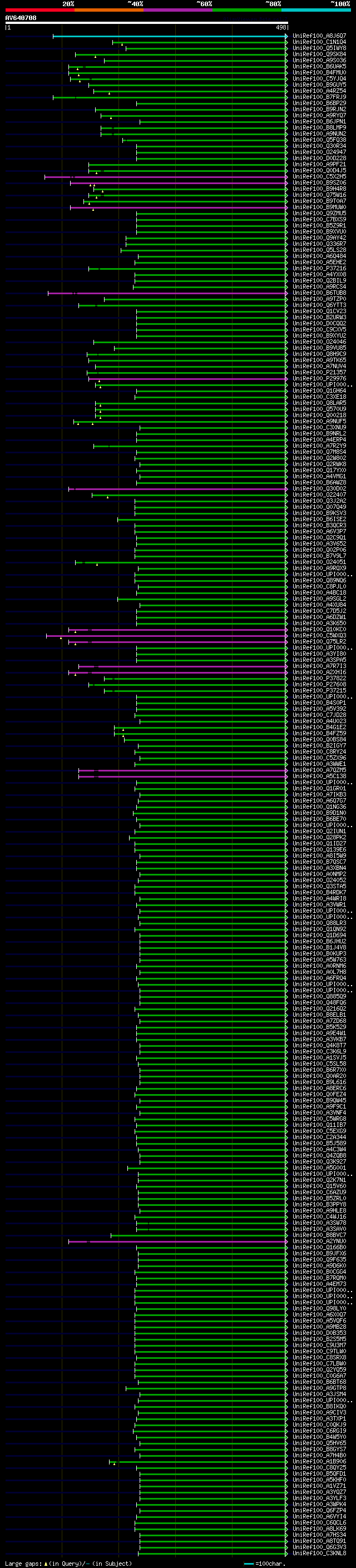
Task: Click the red 20% identity legend segment
Action: pyautogui.click(x=39, y=10)
